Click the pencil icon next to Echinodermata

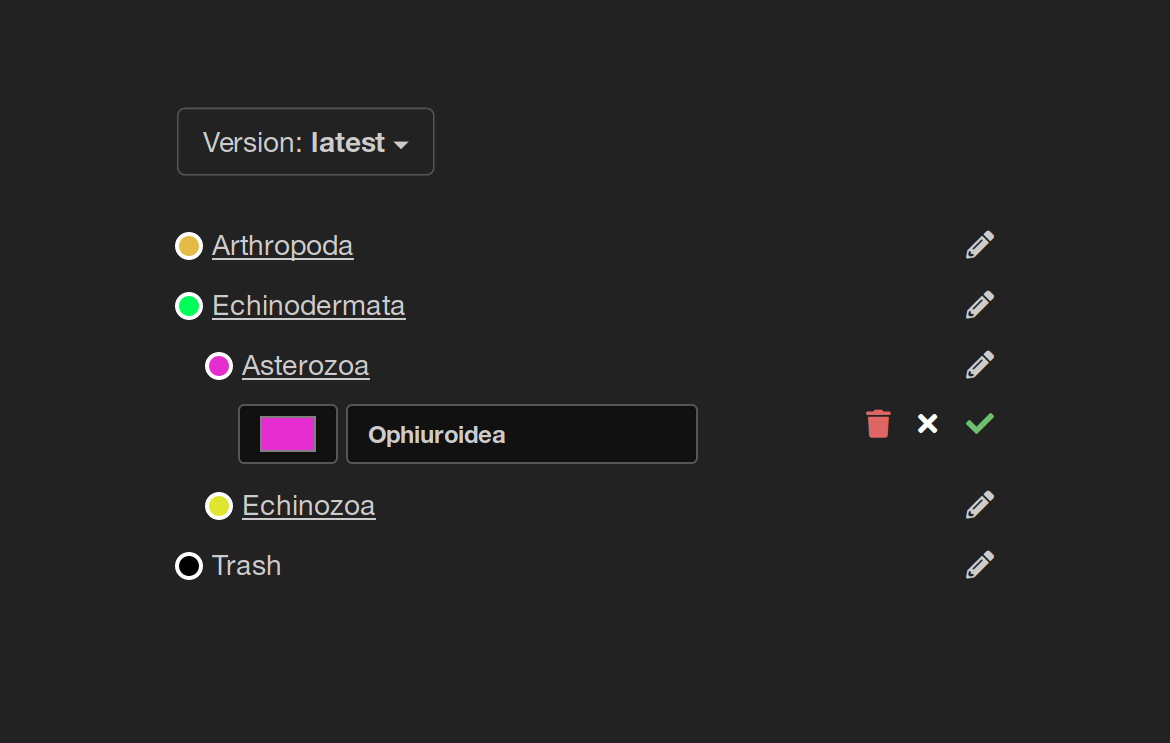[980, 305]
